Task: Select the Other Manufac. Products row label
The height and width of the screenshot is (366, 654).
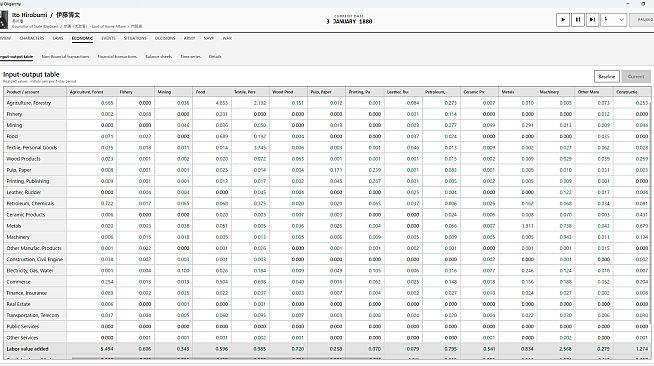Action: [34, 248]
